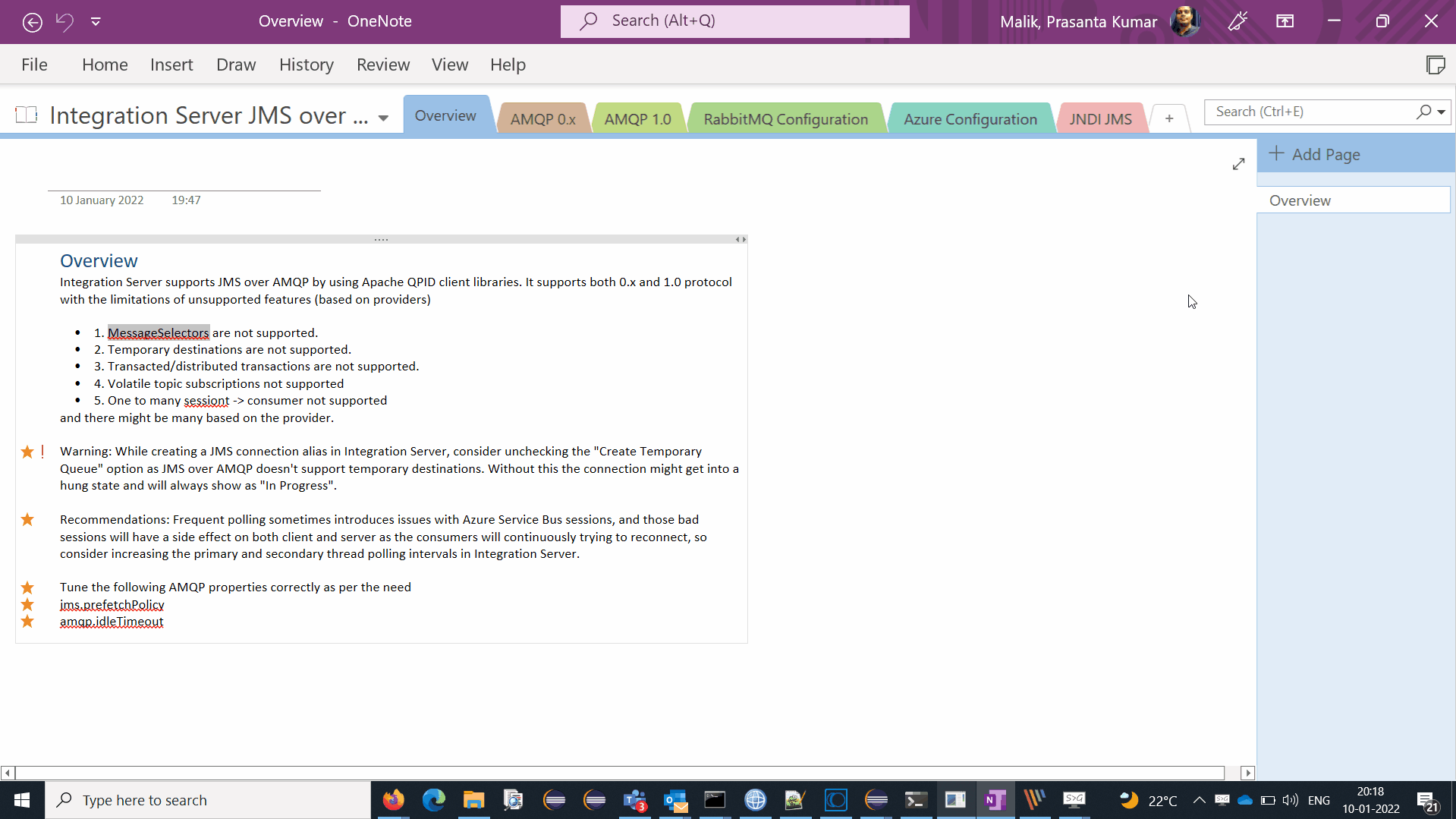Open File Explorer from the taskbar

tap(473, 800)
